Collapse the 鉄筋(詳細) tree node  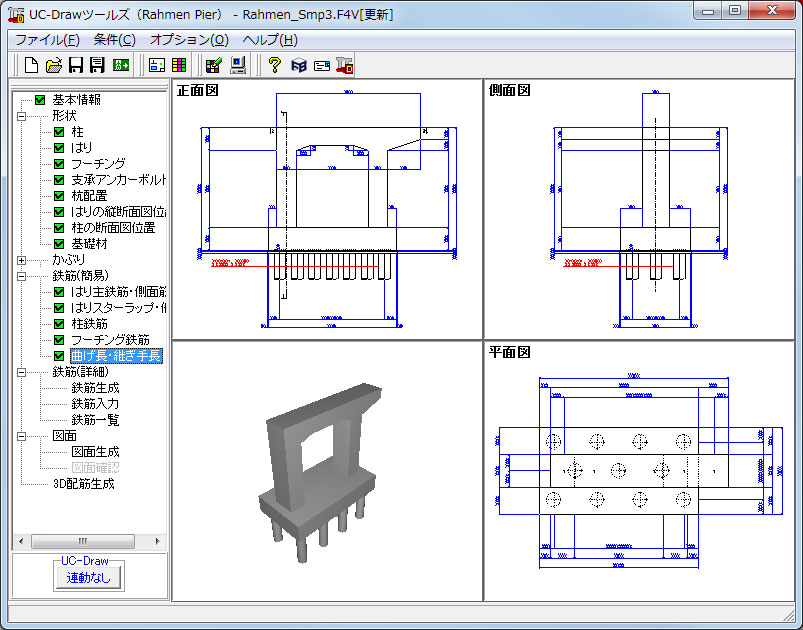(x=22, y=372)
